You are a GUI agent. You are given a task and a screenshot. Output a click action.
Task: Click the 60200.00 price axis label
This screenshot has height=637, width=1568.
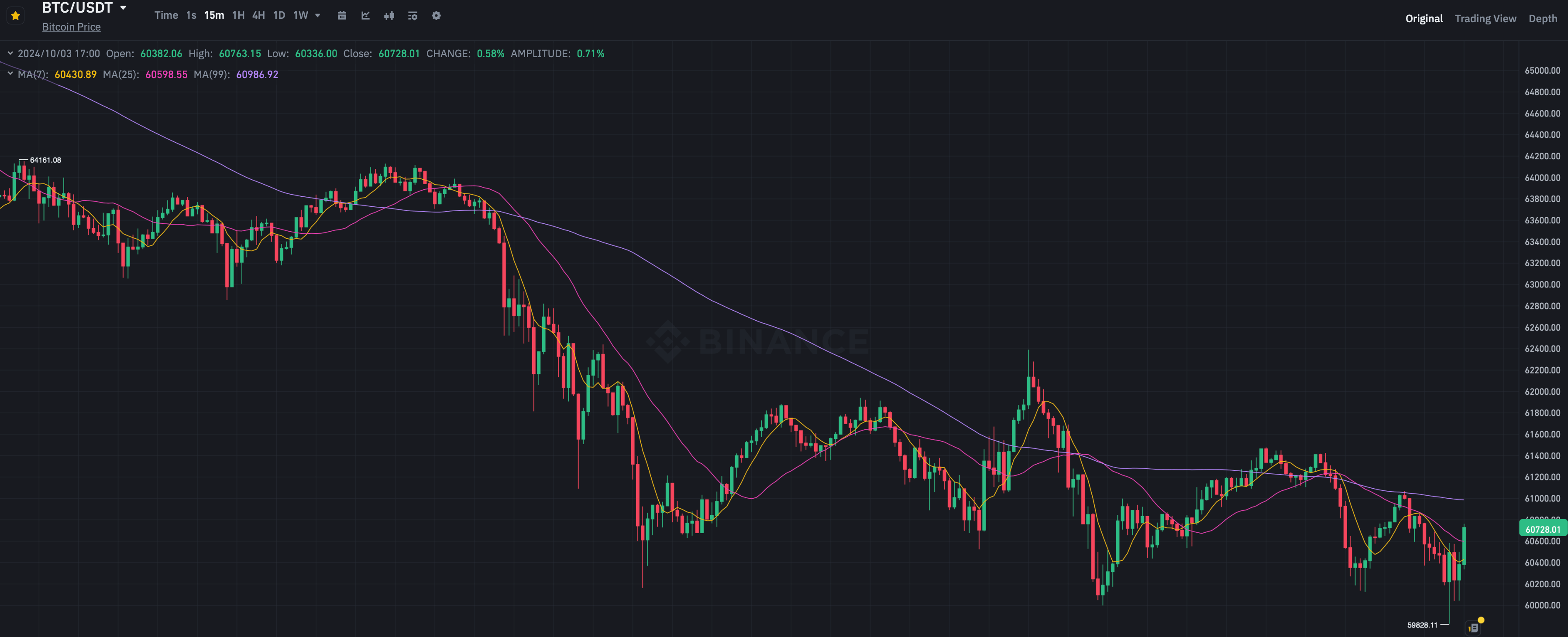(x=1542, y=584)
